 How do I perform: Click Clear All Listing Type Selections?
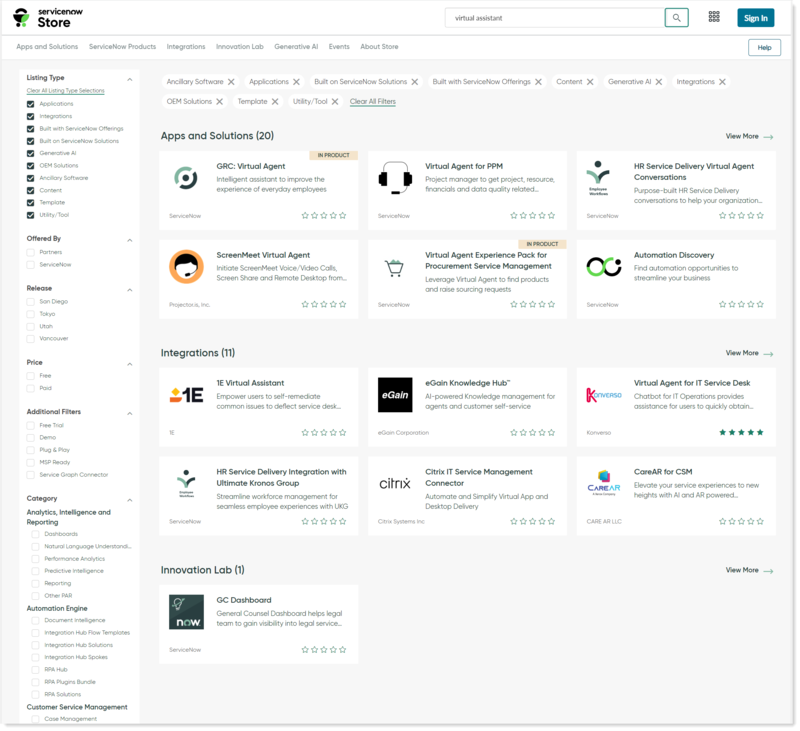(65, 91)
